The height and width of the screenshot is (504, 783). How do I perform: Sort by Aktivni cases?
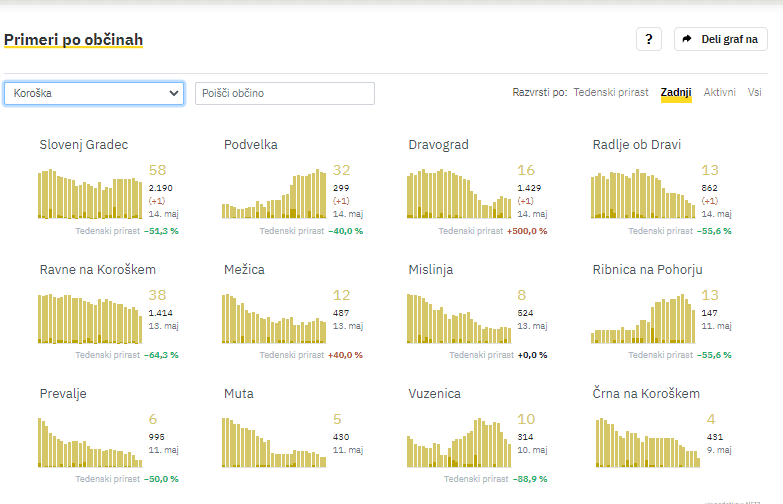point(719,92)
